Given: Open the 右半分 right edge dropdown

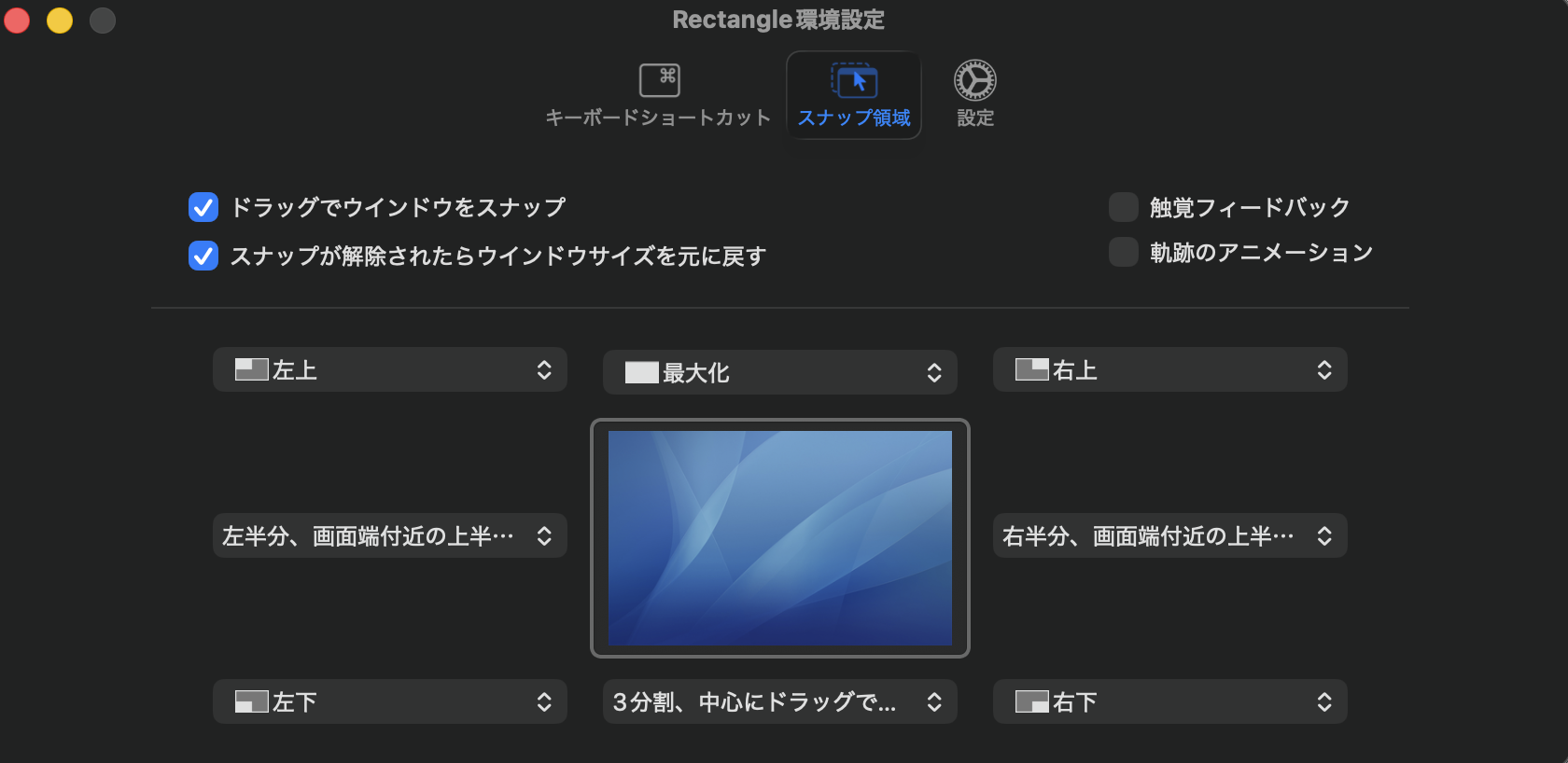Looking at the screenshot, I should (1169, 536).
